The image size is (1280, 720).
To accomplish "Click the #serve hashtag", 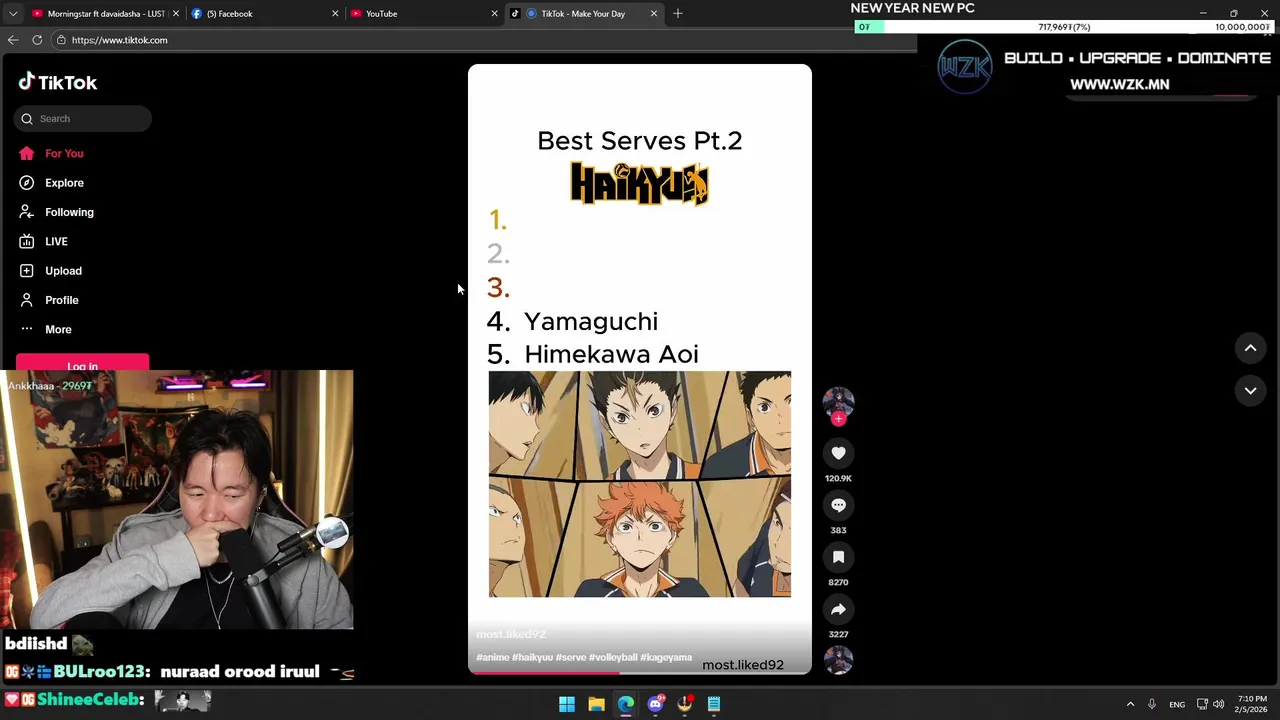I will (571, 658).
